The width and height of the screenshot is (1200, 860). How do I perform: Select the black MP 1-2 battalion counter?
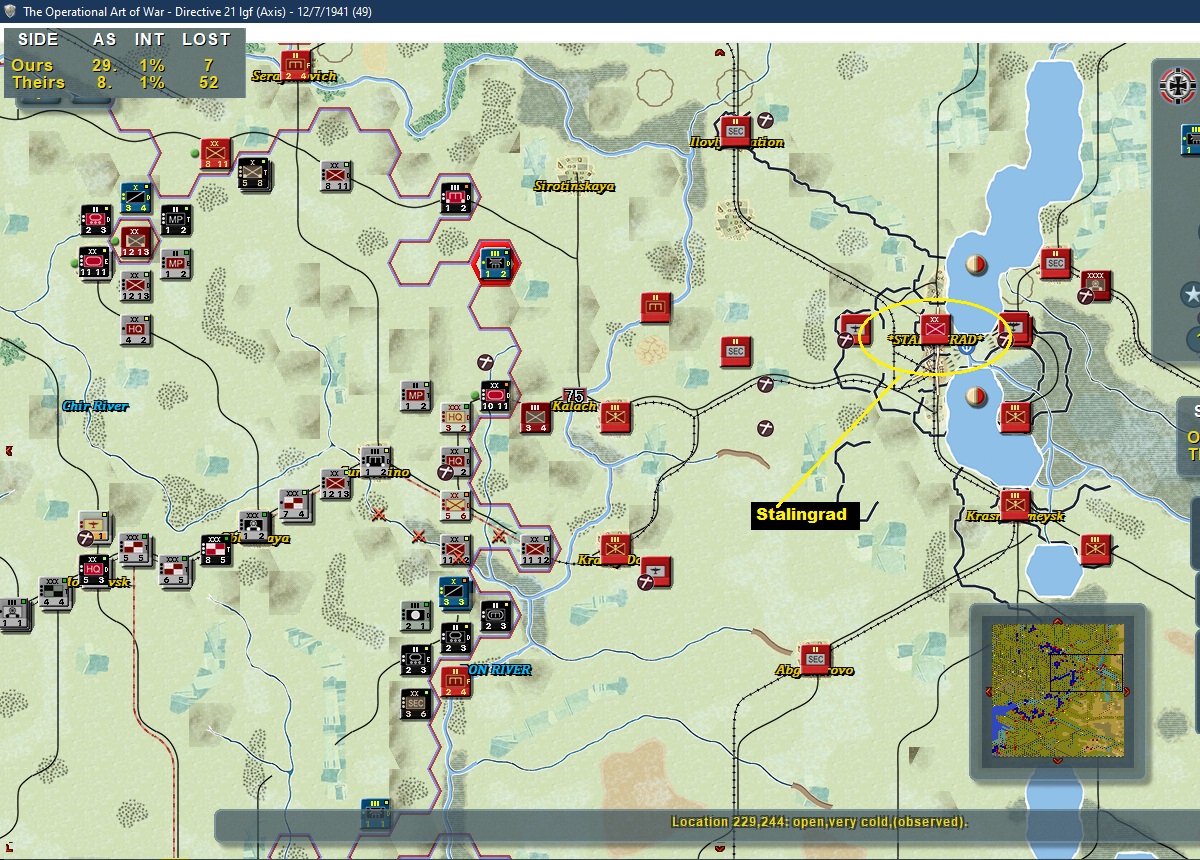176,220
